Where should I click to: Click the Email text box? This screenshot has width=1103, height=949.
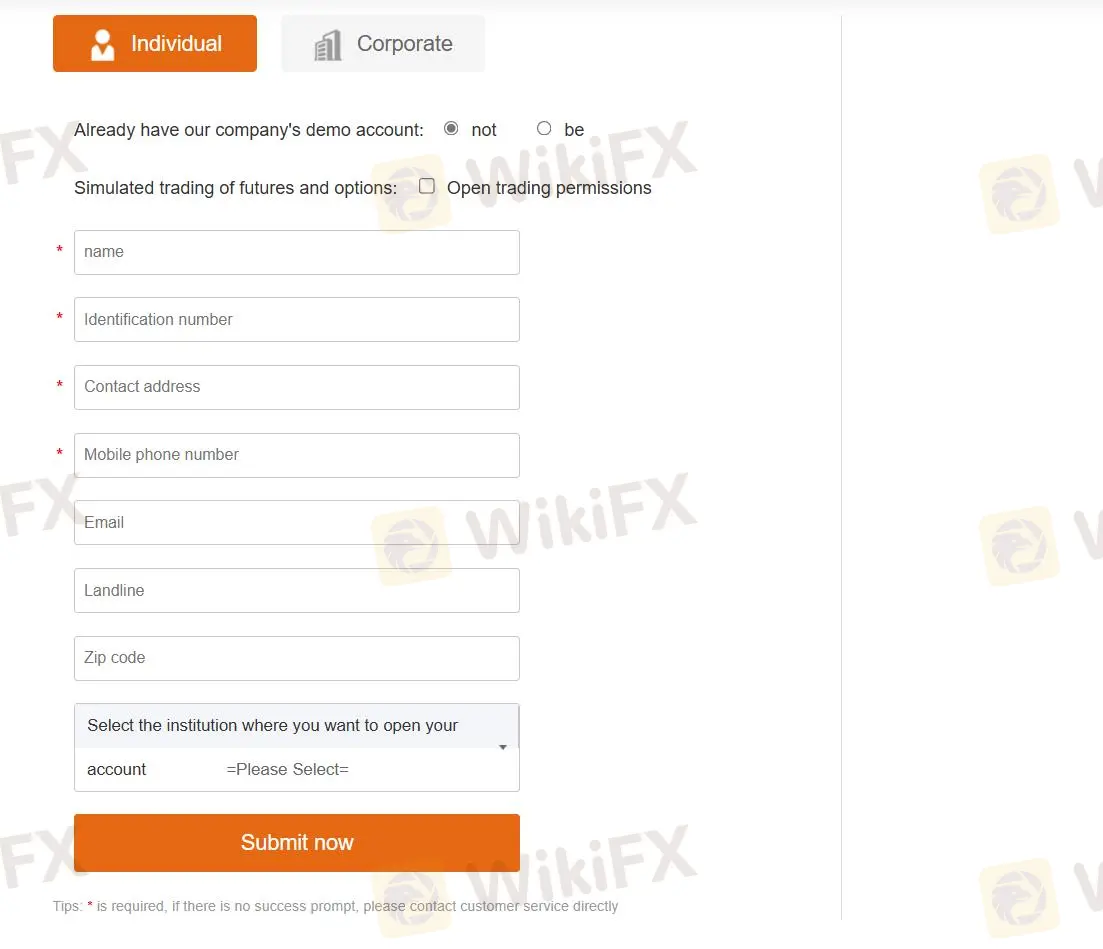[x=297, y=523]
